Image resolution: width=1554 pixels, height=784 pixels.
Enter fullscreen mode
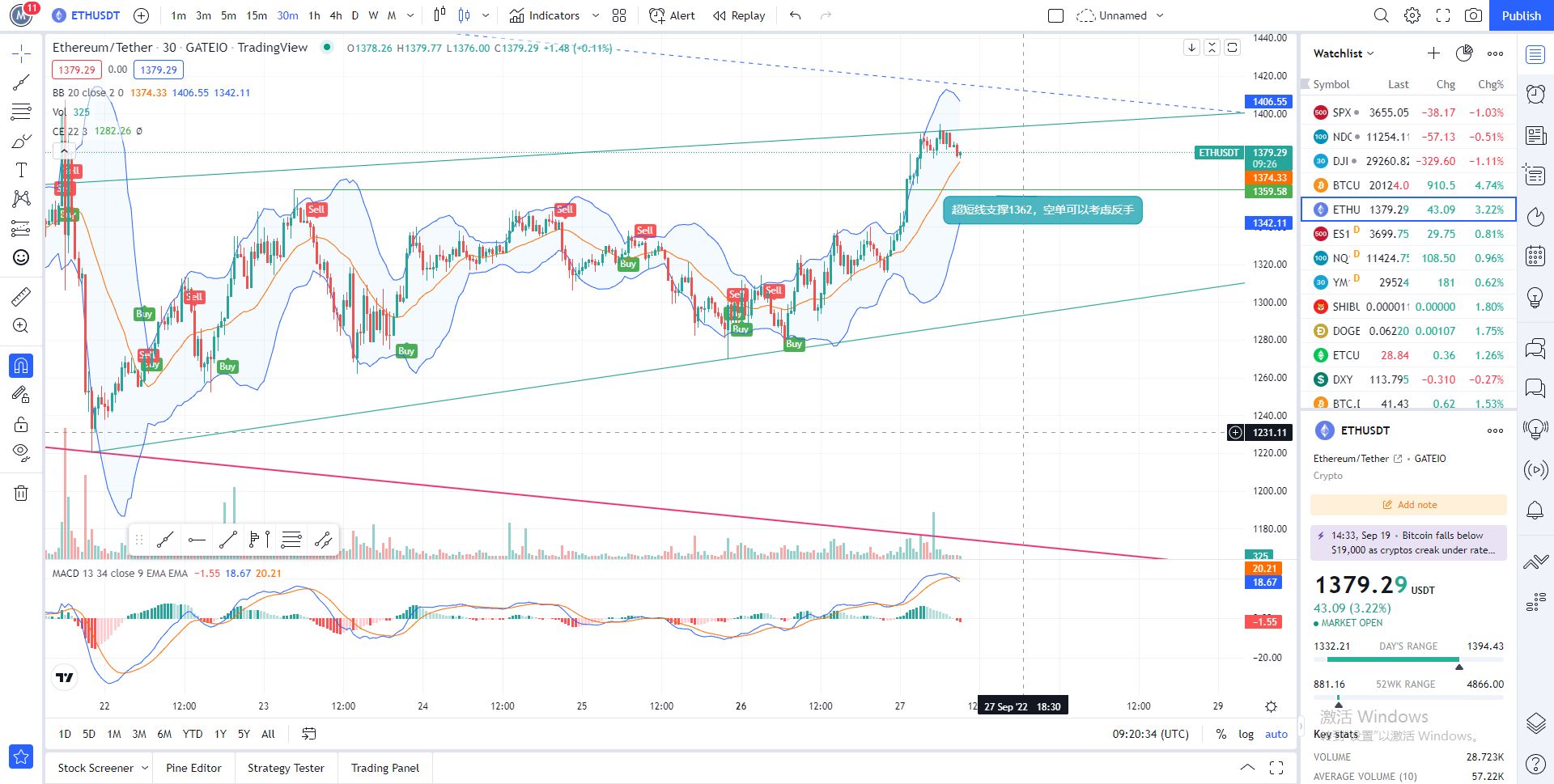pyautogui.click(x=1443, y=15)
